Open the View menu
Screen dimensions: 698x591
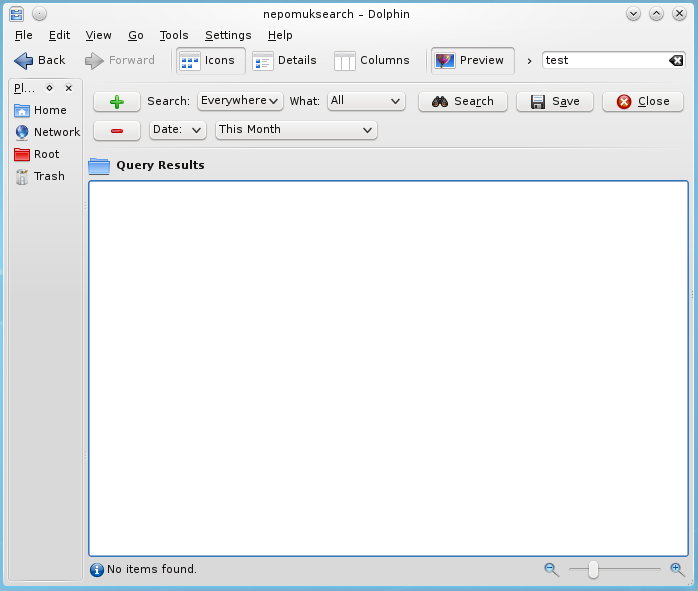point(98,35)
